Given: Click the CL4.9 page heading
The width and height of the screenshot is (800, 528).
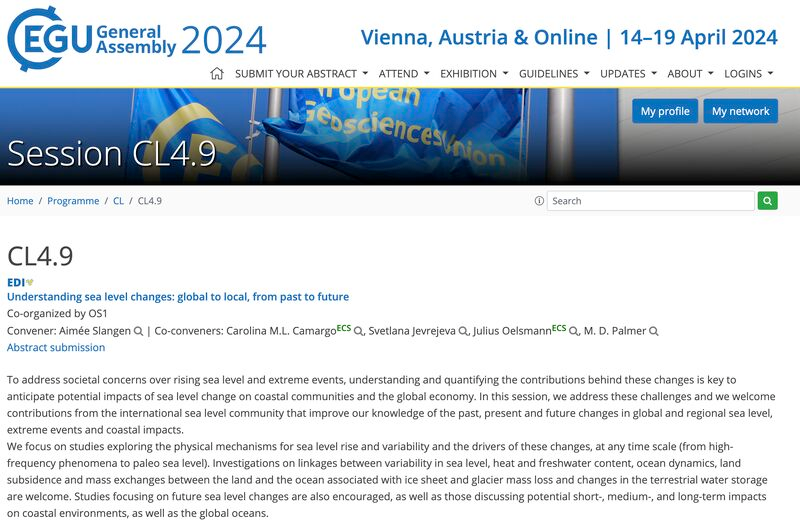Looking at the screenshot, I should (40, 256).
